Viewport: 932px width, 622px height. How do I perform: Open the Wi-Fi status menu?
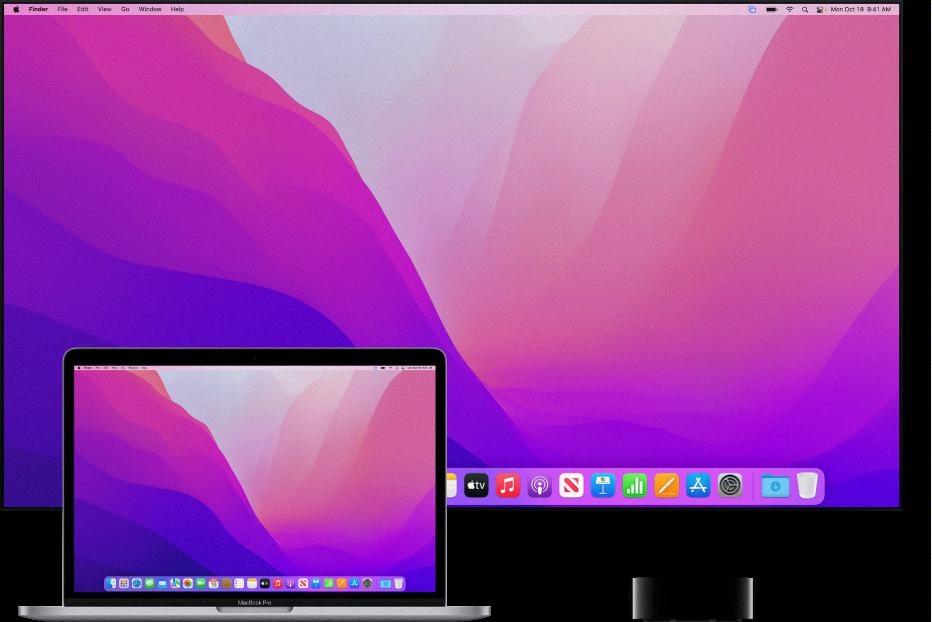point(790,10)
